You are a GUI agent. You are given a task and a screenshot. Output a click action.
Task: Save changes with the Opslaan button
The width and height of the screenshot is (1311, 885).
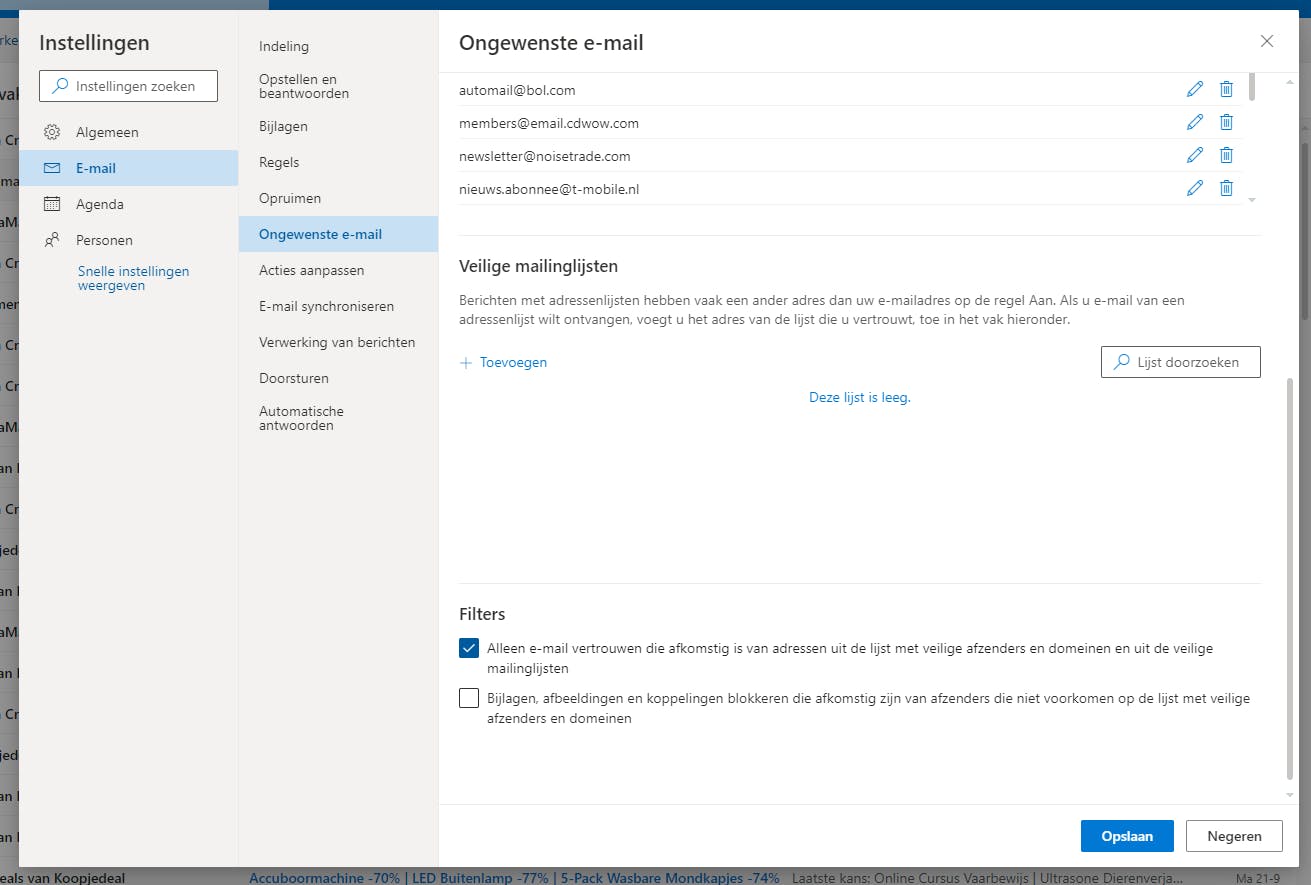pyautogui.click(x=1127, y=836)
